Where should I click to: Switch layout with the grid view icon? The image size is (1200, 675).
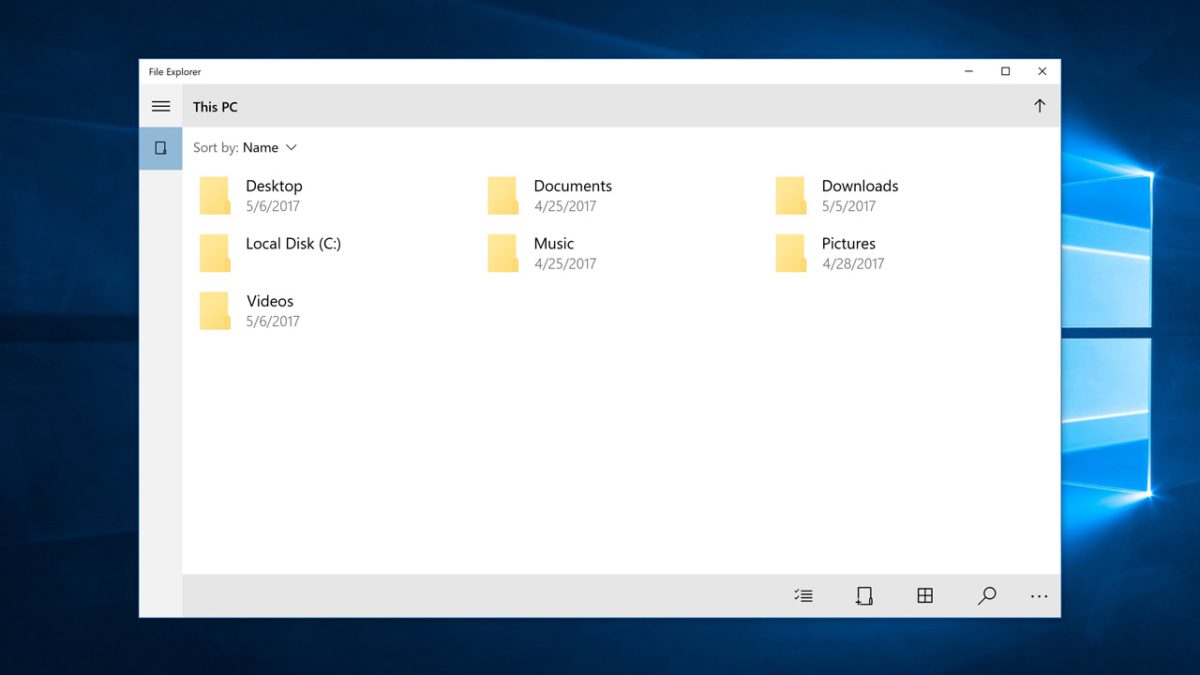click(x=925, y=595)
